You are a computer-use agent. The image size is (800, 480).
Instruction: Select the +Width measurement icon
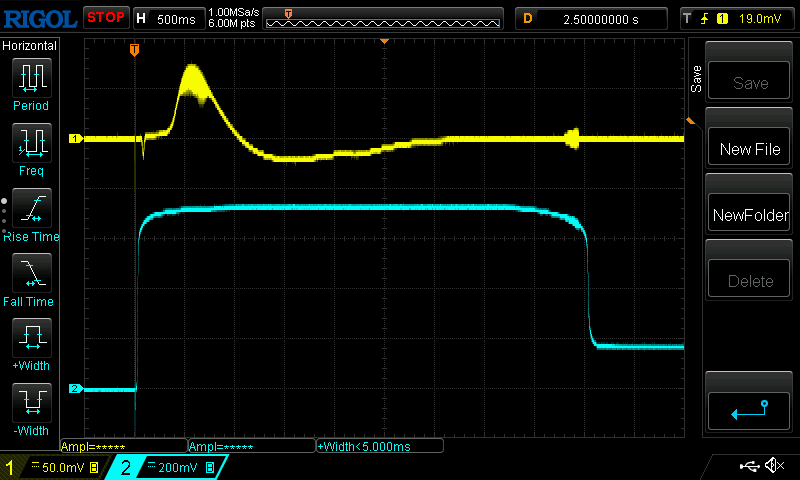point(32,338)
